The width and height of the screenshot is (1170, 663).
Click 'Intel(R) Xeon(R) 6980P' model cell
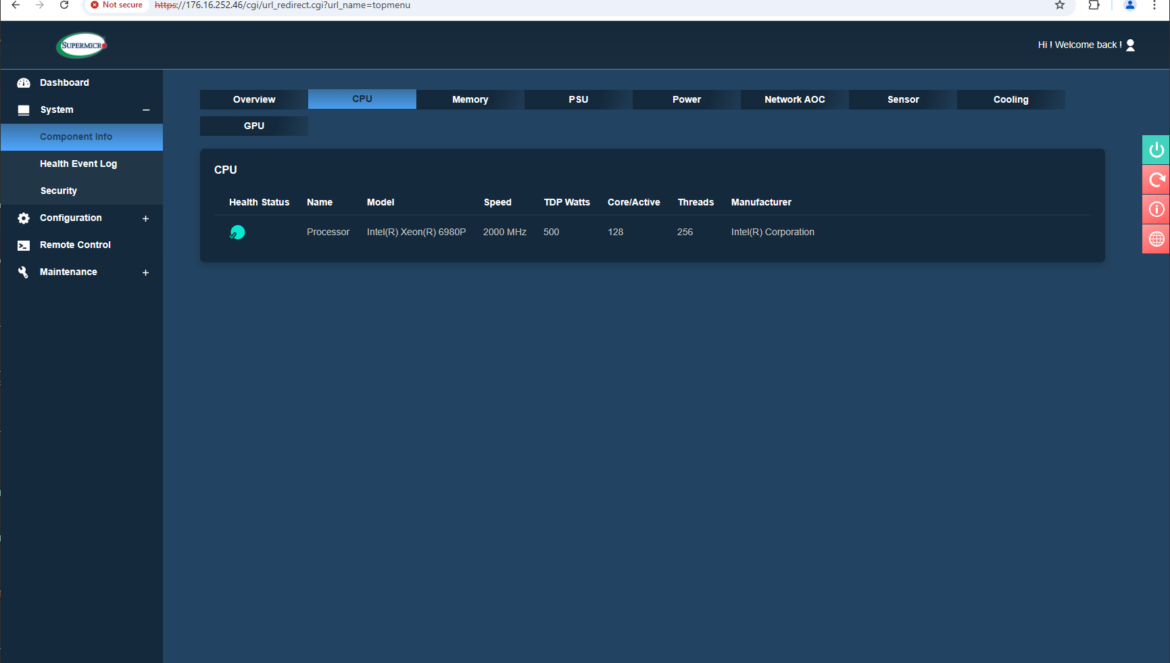click(416, 232)
